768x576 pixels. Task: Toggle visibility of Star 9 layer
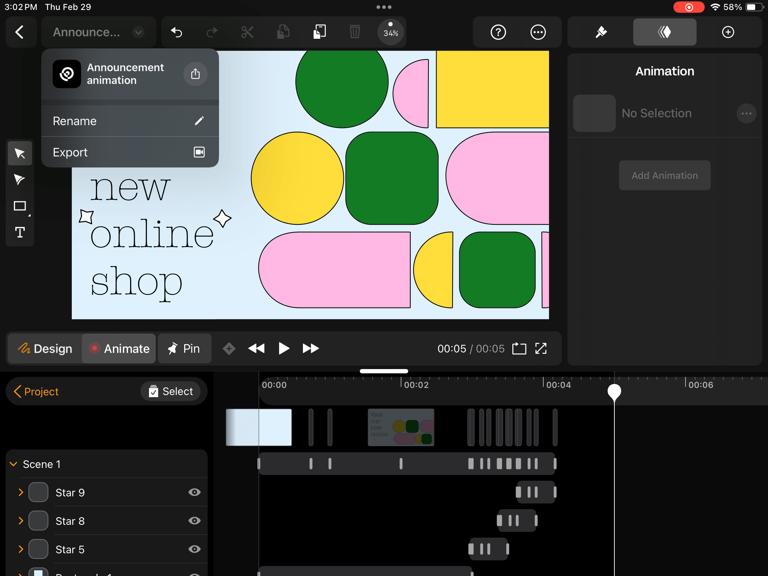(x=194, y=492)
